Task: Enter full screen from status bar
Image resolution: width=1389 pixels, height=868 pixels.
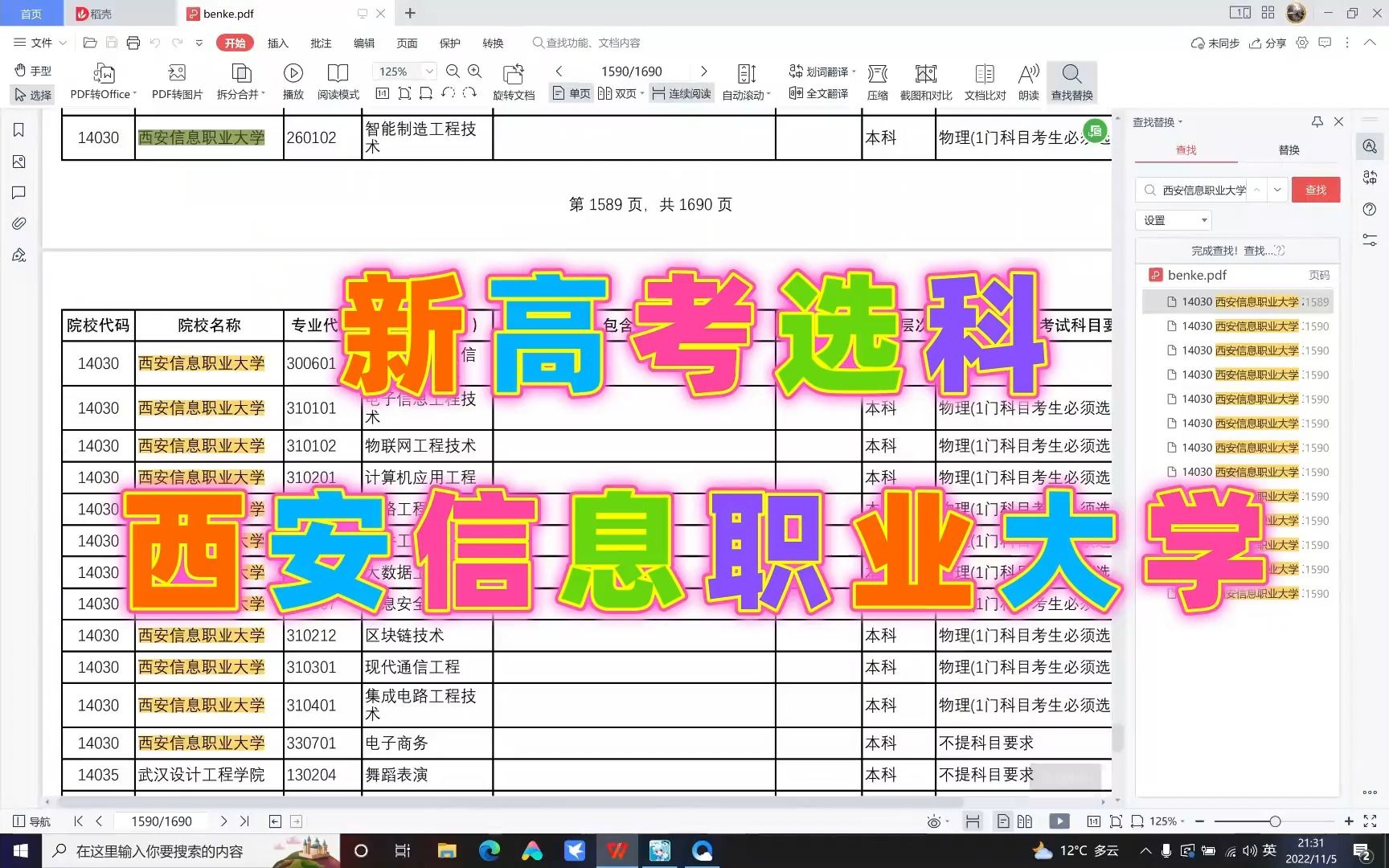Action: click(1371, 821)
